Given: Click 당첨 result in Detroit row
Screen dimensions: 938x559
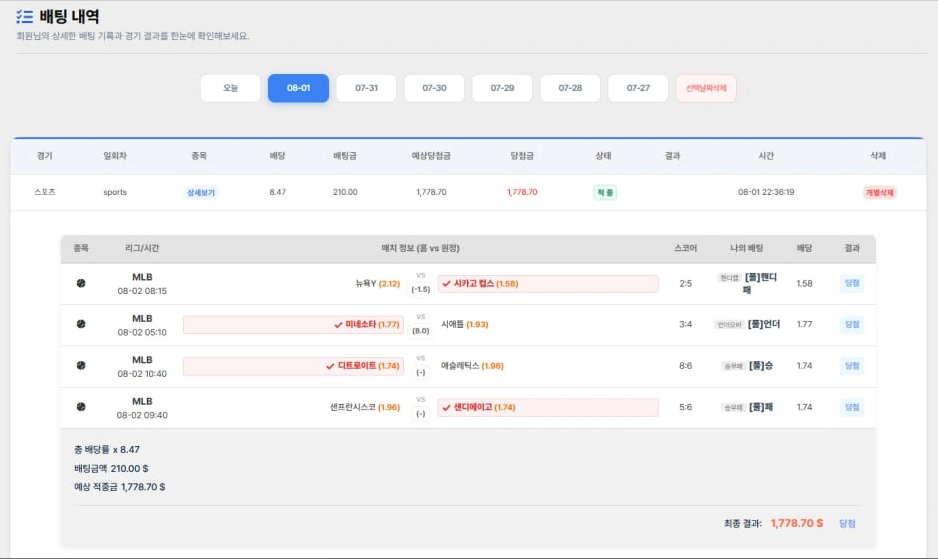Looking at the screenshot, I should [x=852, y=366].
